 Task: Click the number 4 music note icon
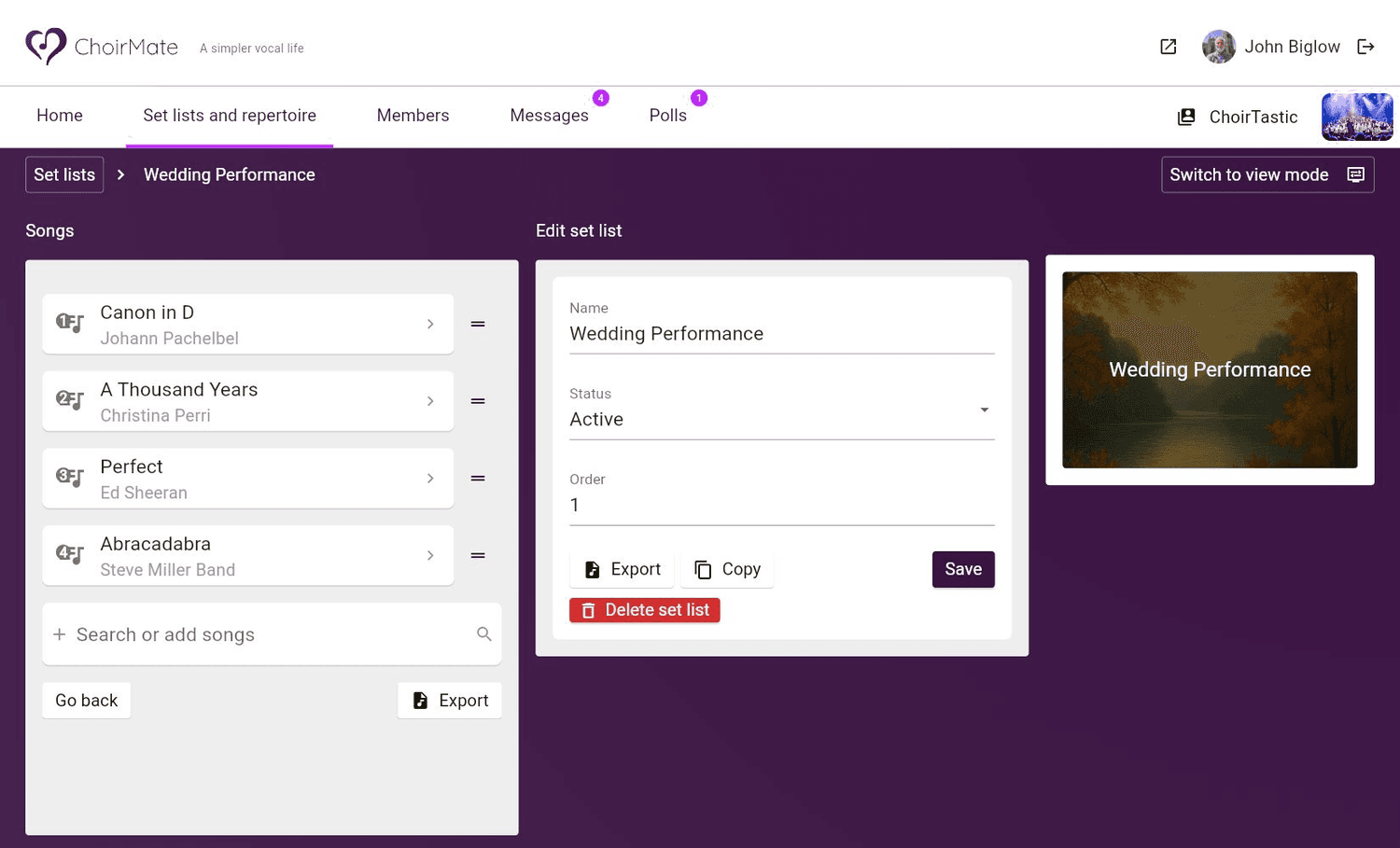pyautogui.click(x=70, y=554)
